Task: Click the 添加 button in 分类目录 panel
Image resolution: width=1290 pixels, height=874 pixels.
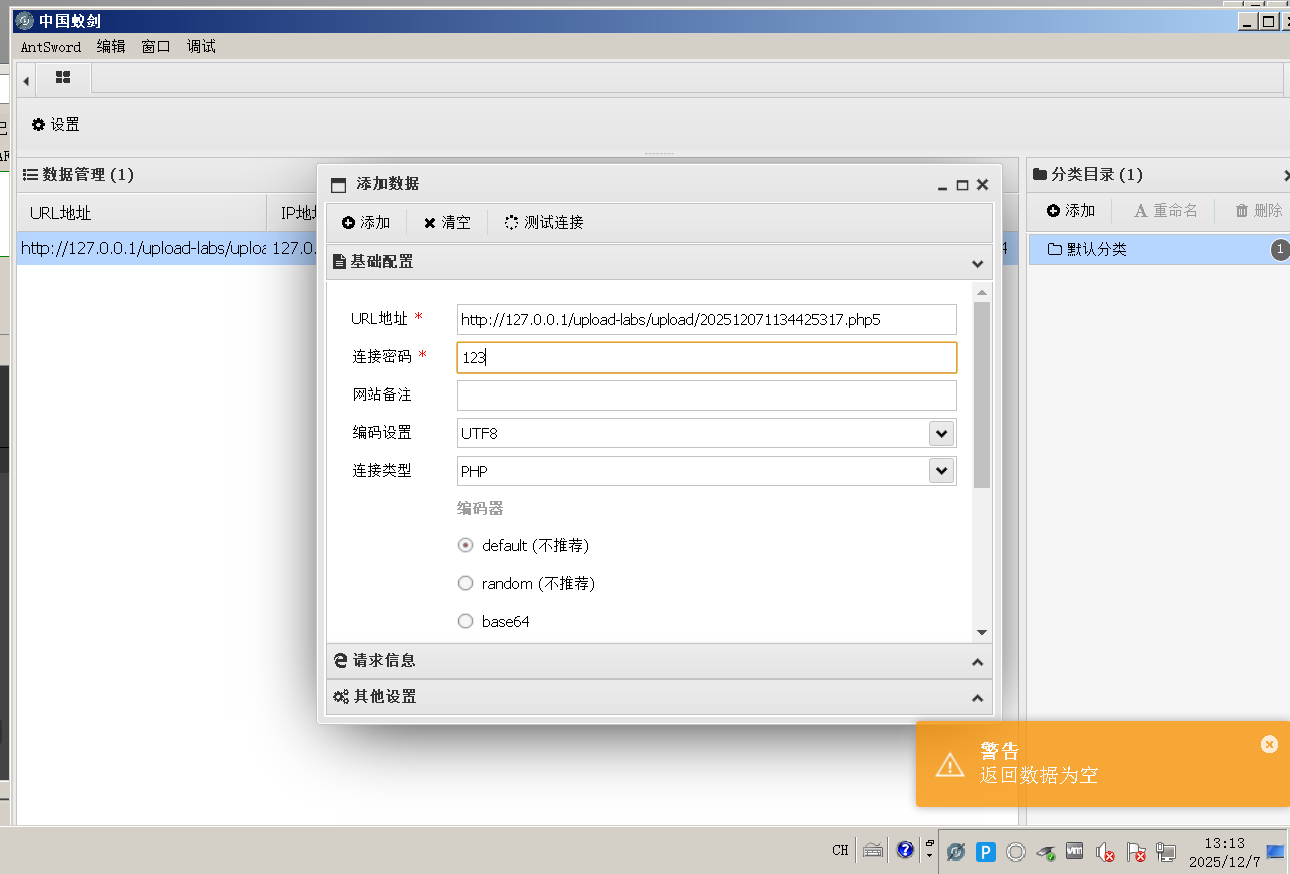Action: pos(1071,210)
